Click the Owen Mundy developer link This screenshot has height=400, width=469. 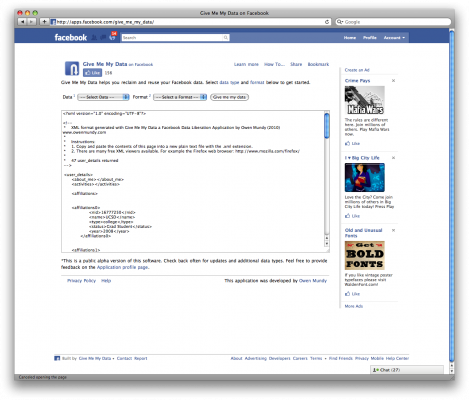click(x=313, y=281)
